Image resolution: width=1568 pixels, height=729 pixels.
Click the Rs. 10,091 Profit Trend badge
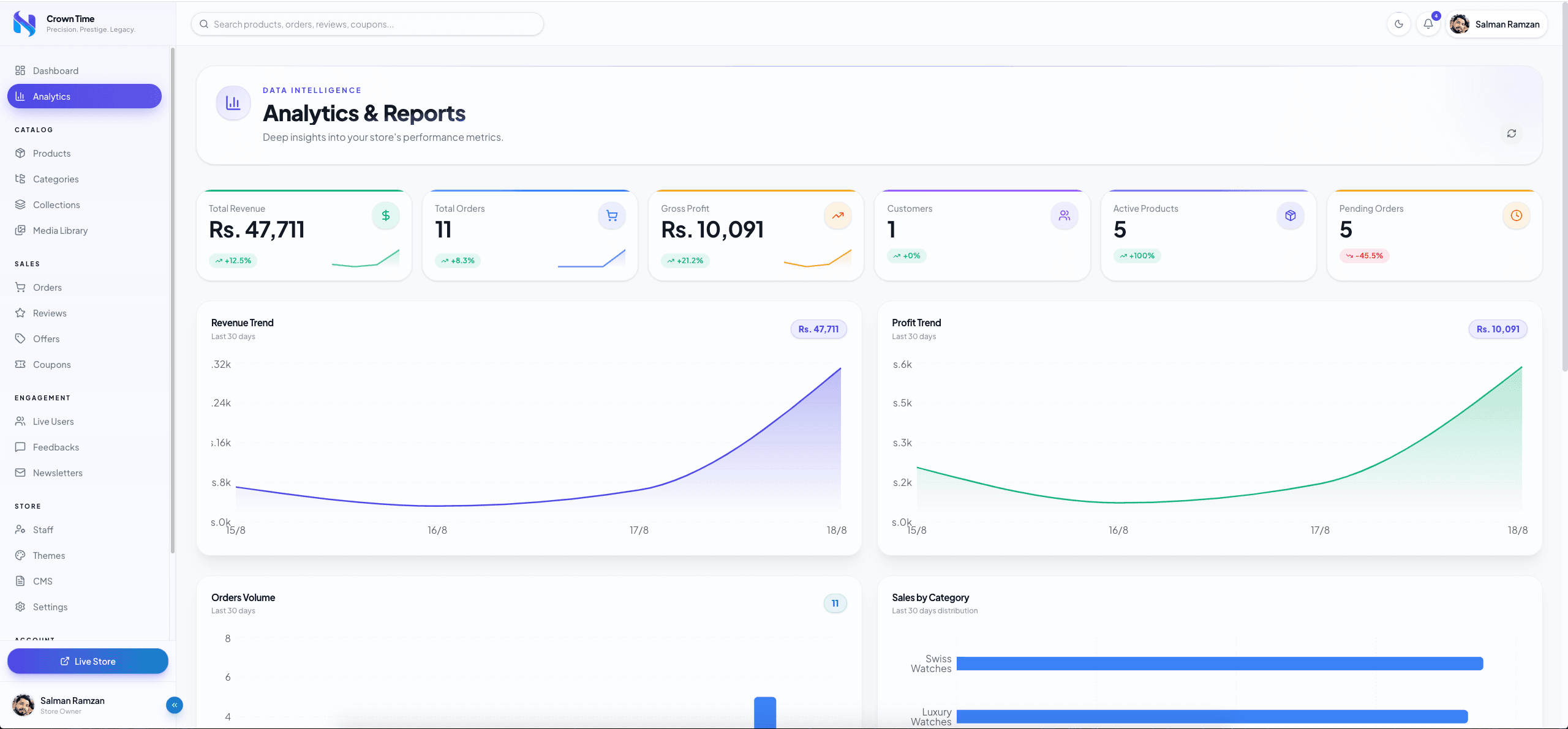1498,330
